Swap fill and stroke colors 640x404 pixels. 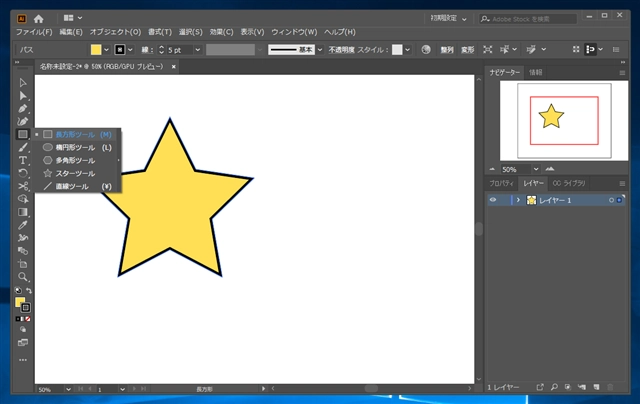click(29, 291)
